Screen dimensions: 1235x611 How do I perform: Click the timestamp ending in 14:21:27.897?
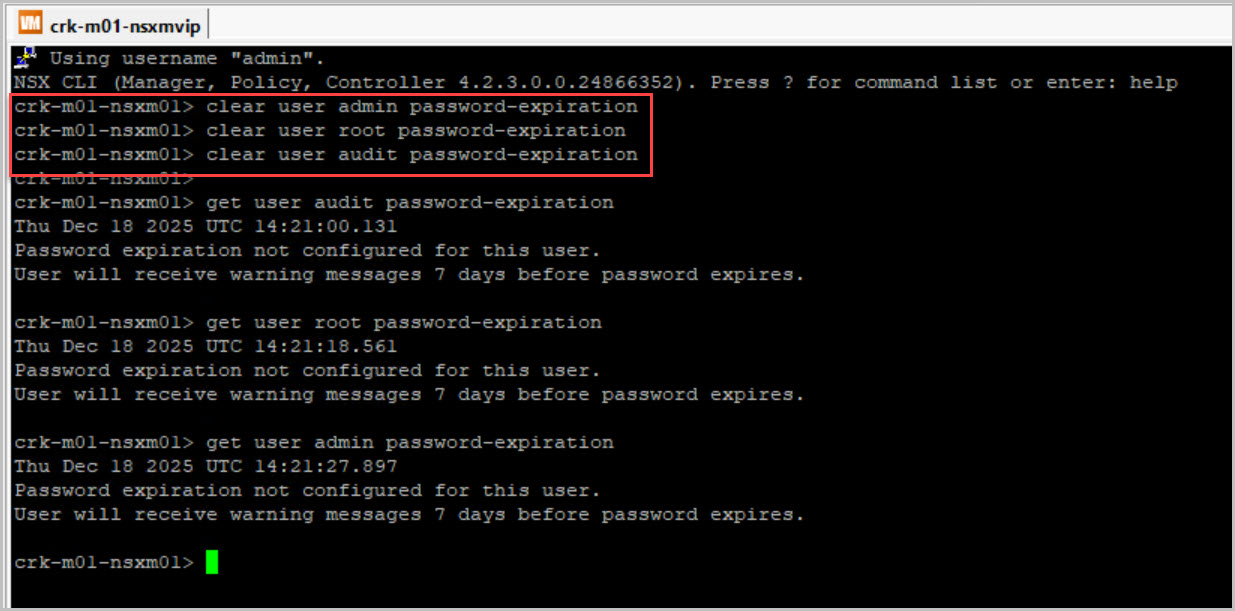click(x=205, y=466)
